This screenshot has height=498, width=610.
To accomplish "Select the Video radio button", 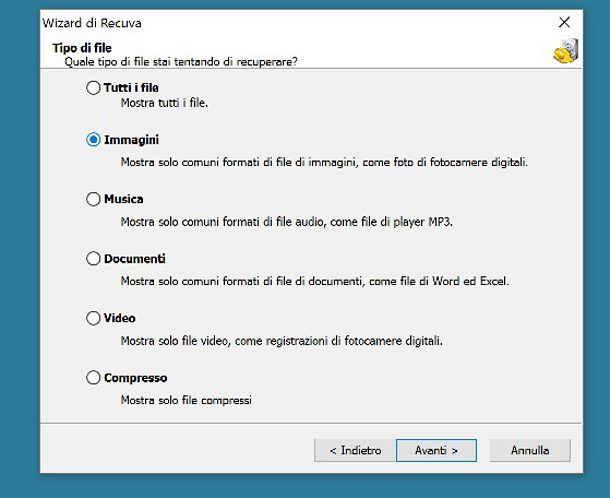I will click(93, 318).
